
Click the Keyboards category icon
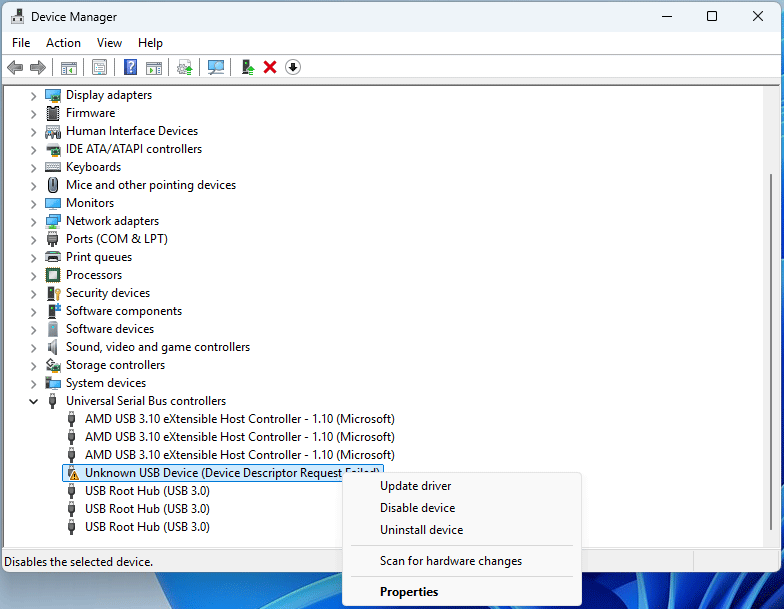53,167
